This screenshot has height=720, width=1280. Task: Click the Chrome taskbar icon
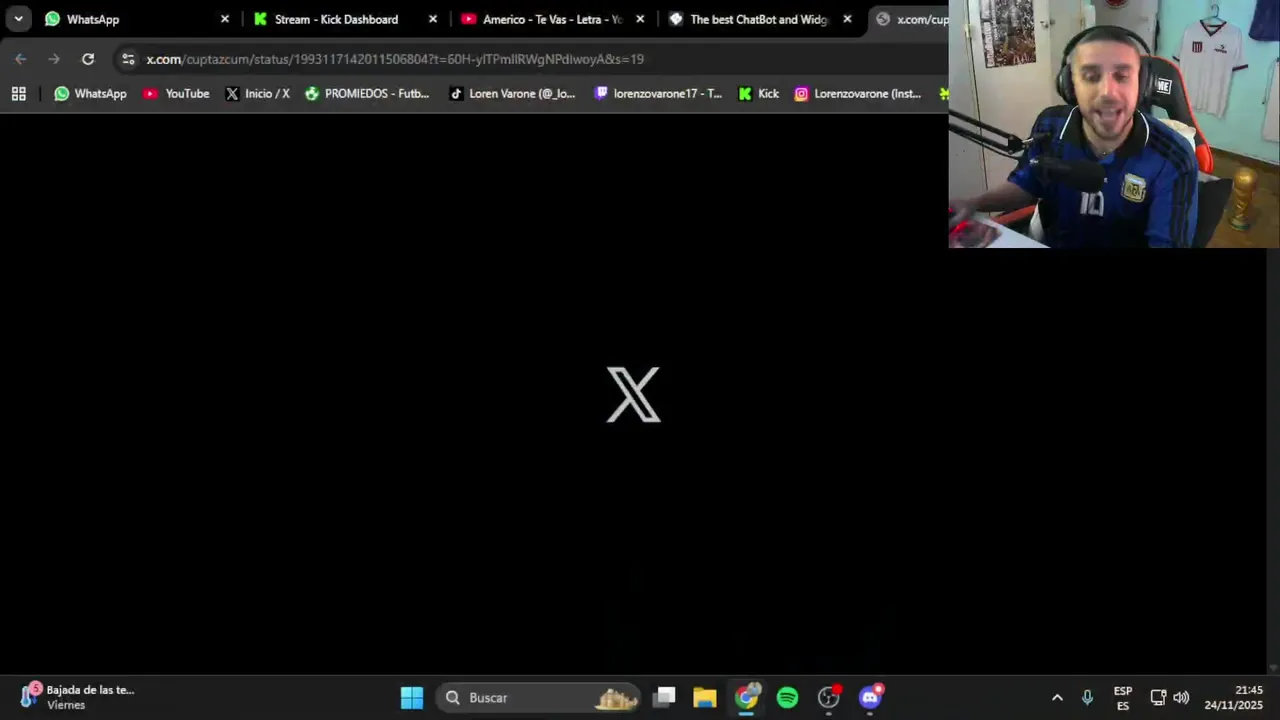point(747,697)
